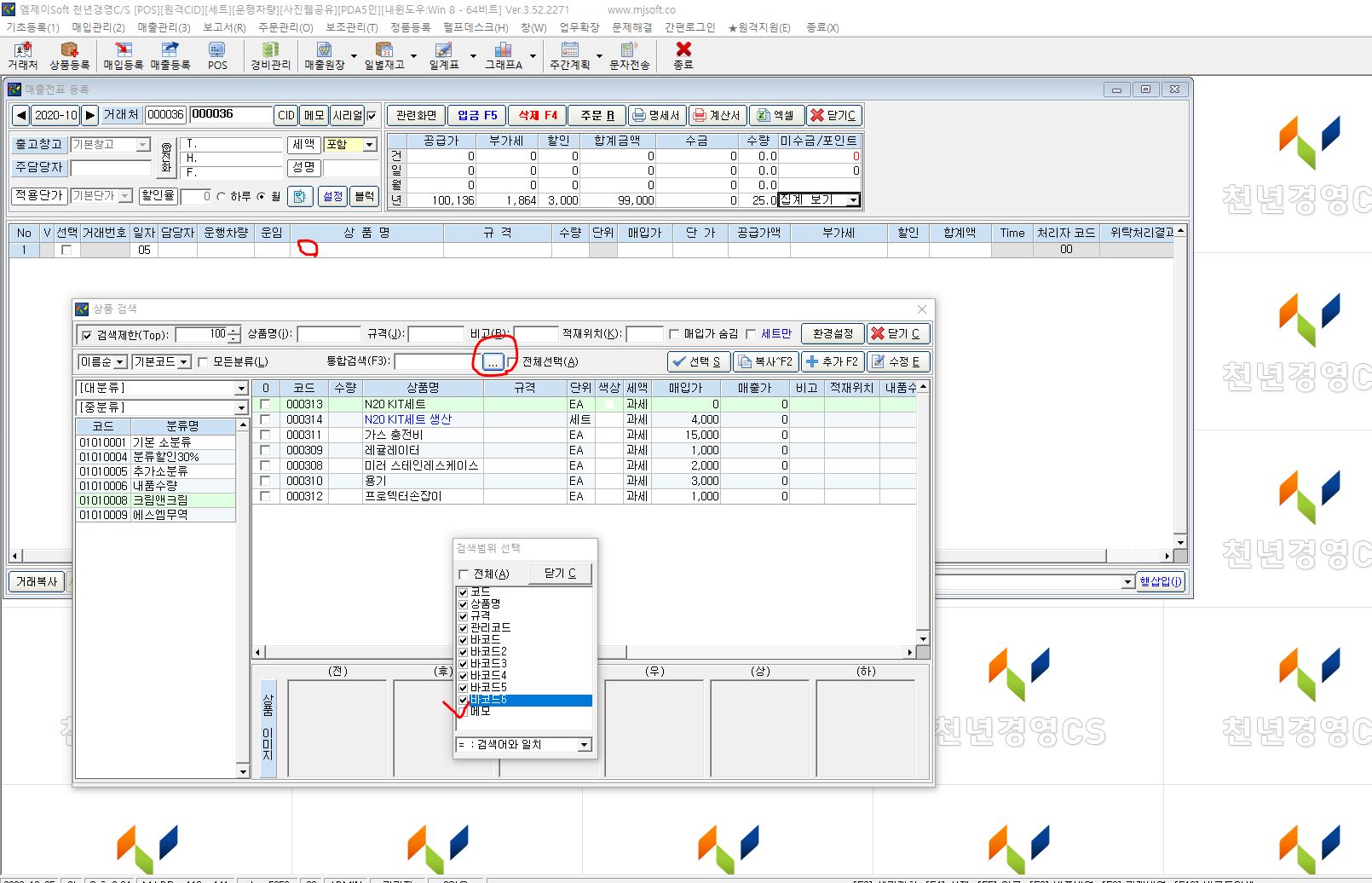Click the 입금 F5 button
The image size is (1372, 883).
(x=477, y=115)
